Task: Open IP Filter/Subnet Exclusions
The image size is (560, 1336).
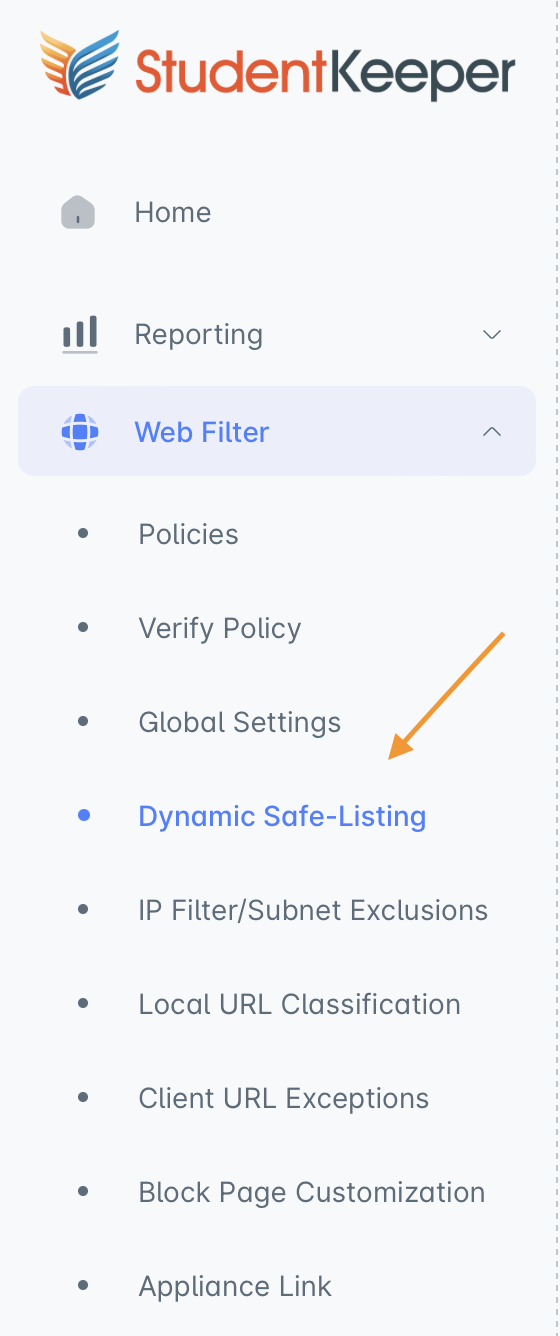Action: (313, 910)
